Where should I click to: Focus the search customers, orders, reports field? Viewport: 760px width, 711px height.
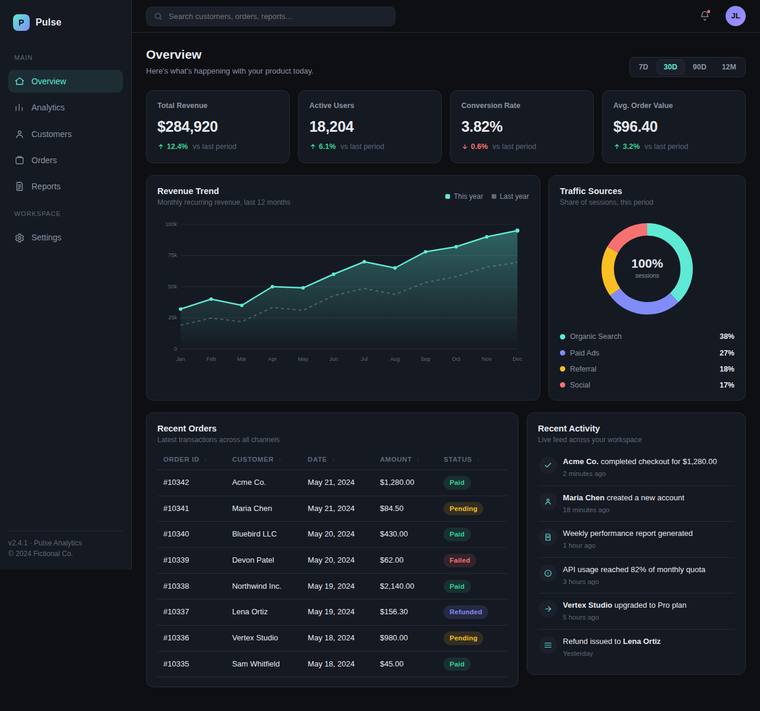[x=270, y=16]
